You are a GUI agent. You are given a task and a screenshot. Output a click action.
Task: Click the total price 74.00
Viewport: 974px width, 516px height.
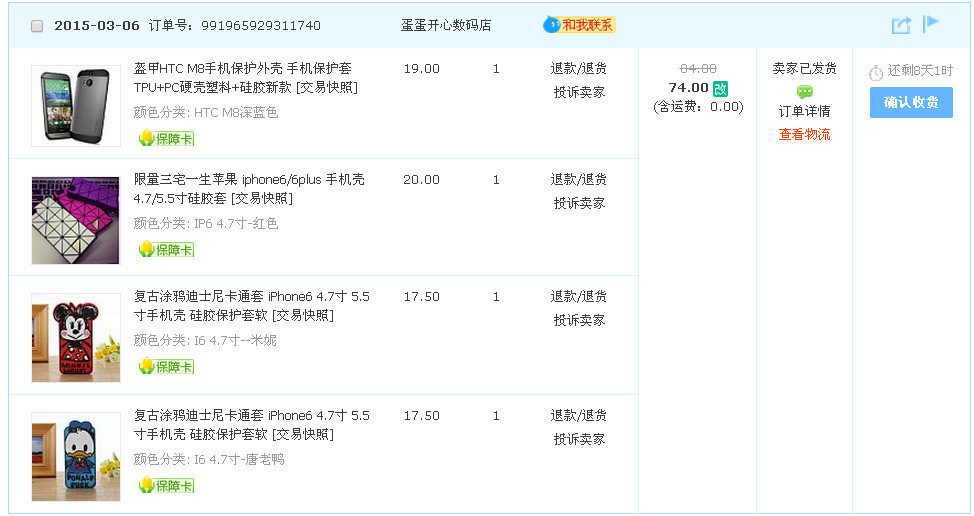point(688,88)
